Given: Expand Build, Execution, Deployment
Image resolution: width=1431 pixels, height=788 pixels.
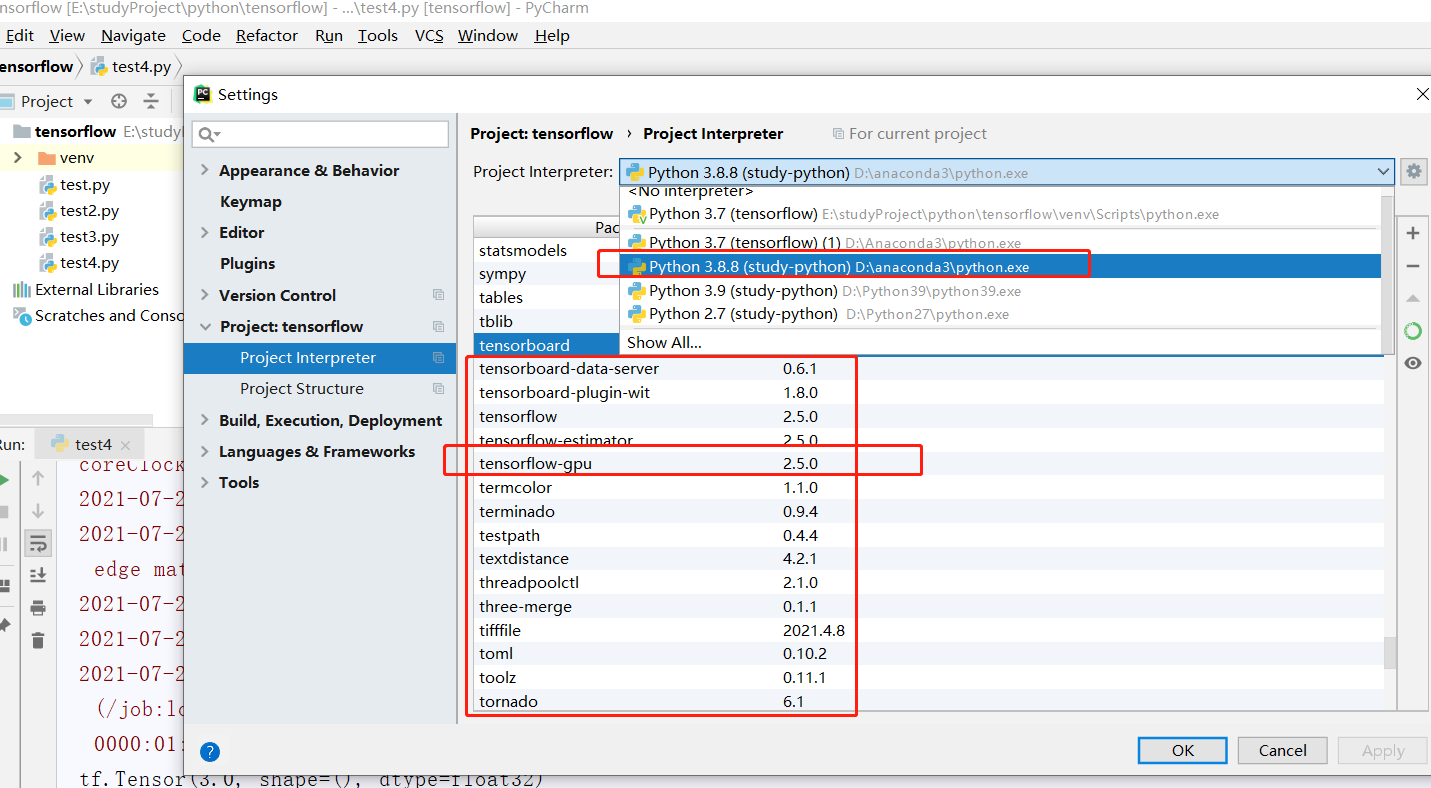Looking at the screenshot, I should (x=205, y=420).
